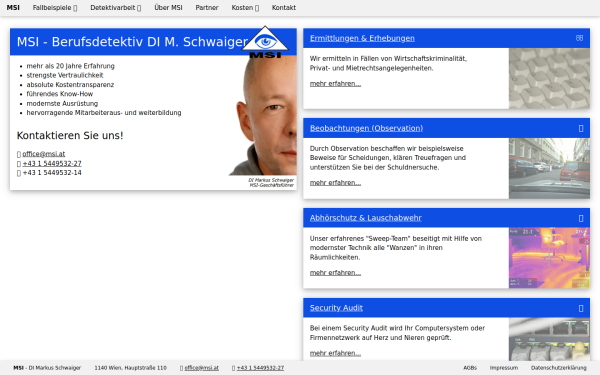Click the icon in Beobachtungen header
Image resolution: width=600 pixels, height=375 pixels.
coord(581,128)
